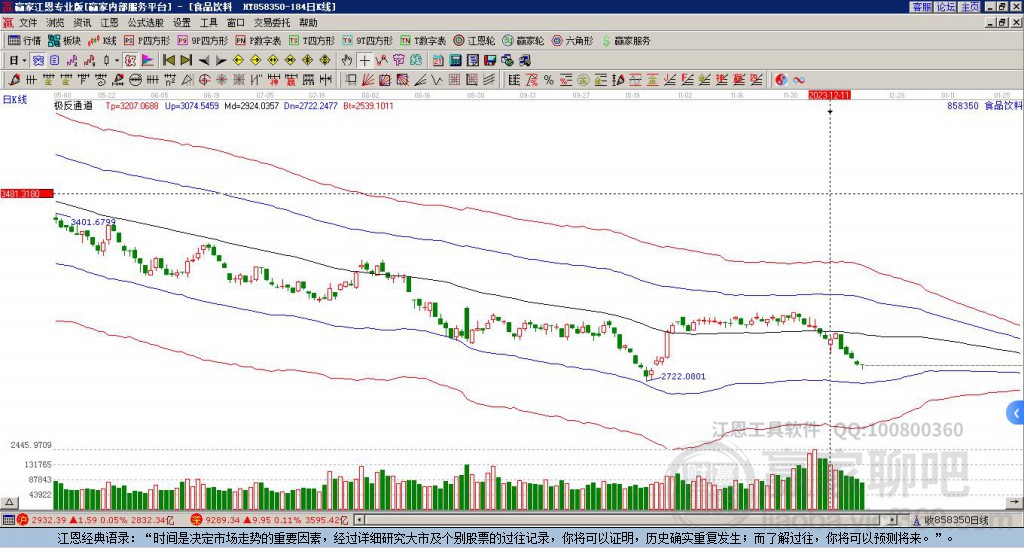Click the 赢家服务 button

coord(626,41)
